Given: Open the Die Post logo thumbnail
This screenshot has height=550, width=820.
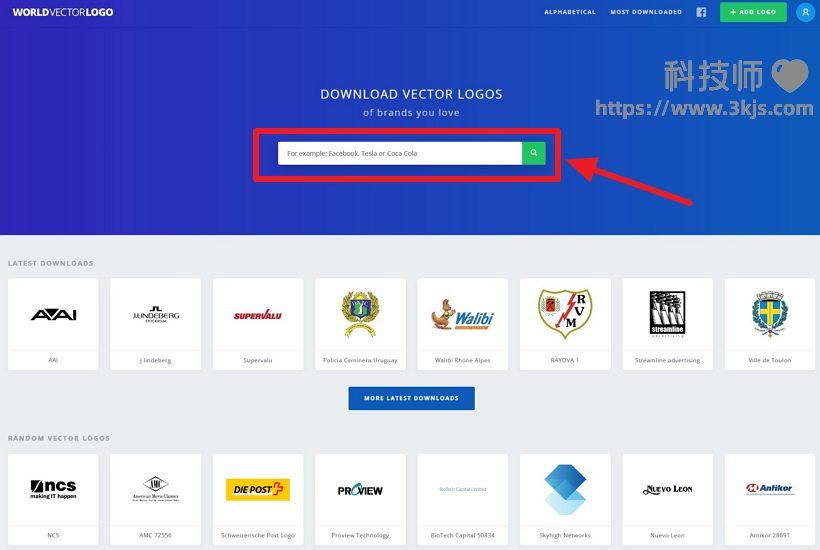Looking at the screenshot, I should (258, 489).
